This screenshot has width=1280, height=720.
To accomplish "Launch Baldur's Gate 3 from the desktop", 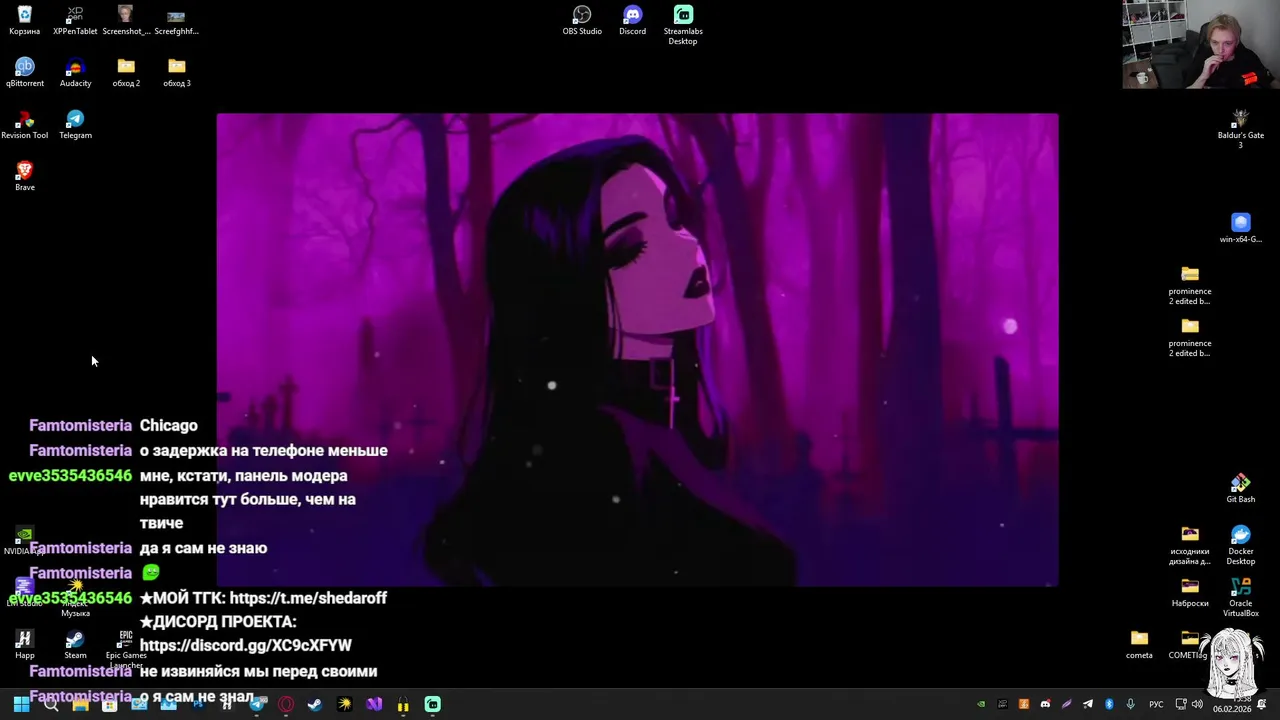I will 1240,129.
